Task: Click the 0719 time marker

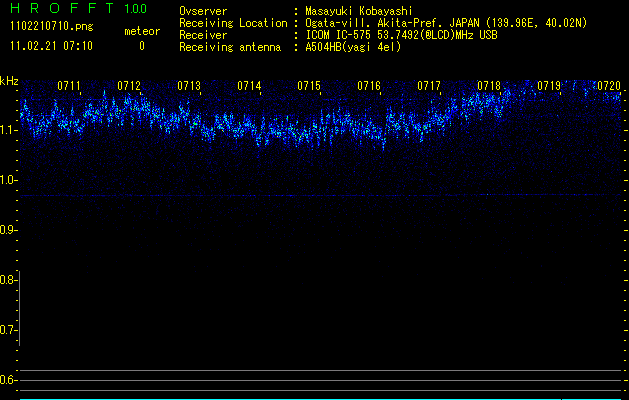Action: (549, 86)
